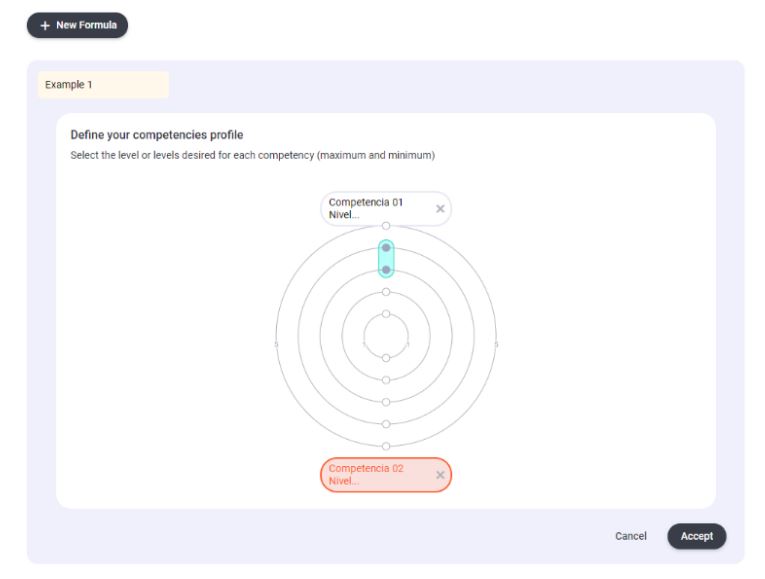Select outermost ring node above Competencia 02
The image size is (765, 579).
(386, 446)
